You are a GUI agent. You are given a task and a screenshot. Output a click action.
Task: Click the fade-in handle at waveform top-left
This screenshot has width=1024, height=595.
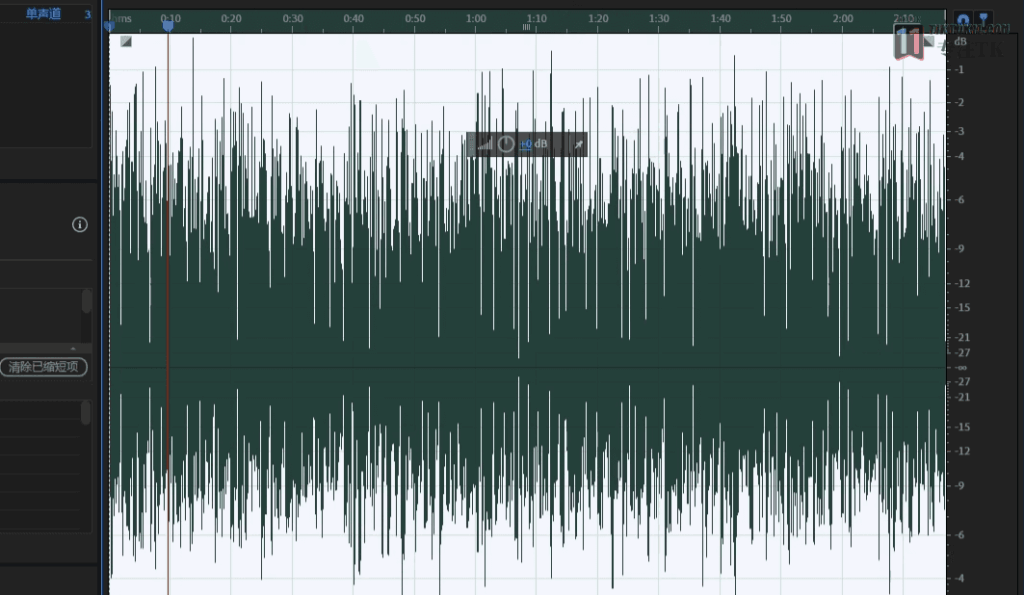click(126, 41)
